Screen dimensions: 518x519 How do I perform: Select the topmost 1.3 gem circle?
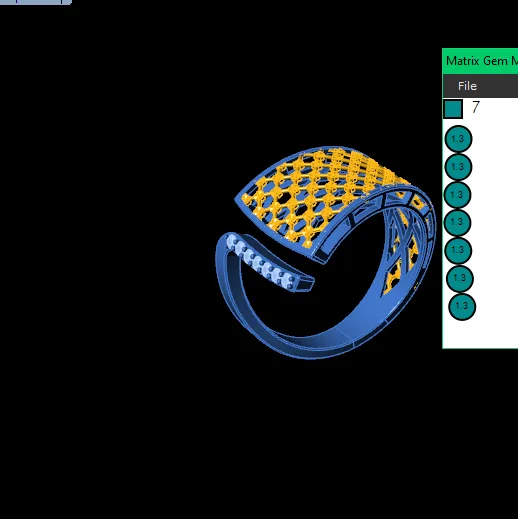[x=458, y=139]
